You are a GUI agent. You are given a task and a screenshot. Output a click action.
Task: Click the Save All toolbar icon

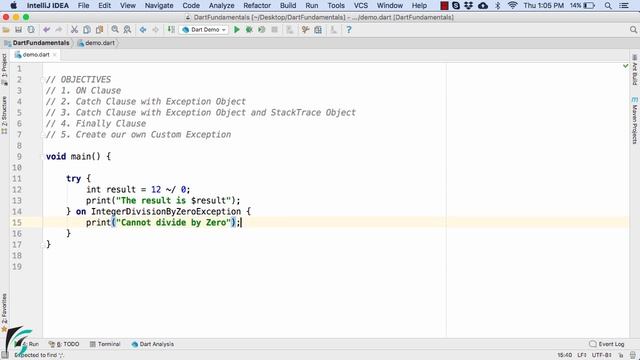(x=18, y=30)
